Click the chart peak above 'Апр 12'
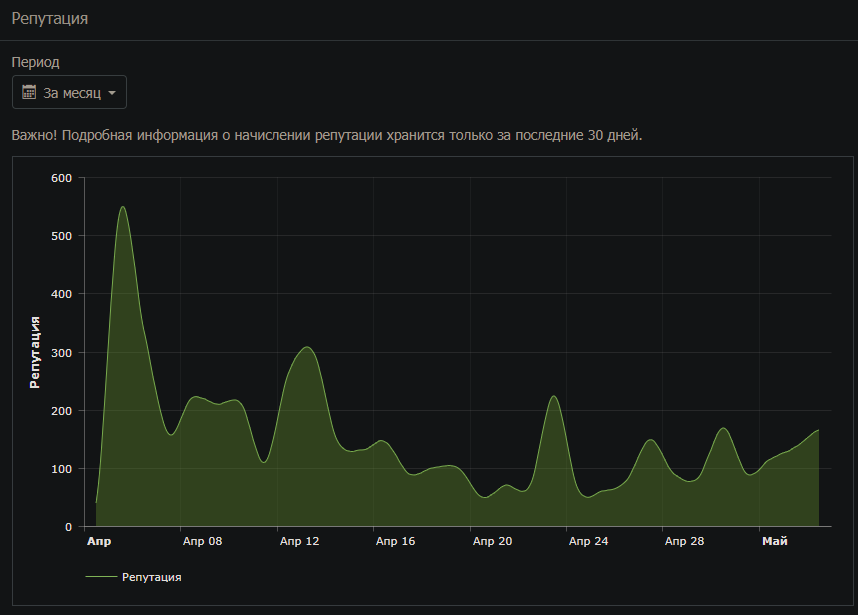858x615 pixels. click(307, 348)
